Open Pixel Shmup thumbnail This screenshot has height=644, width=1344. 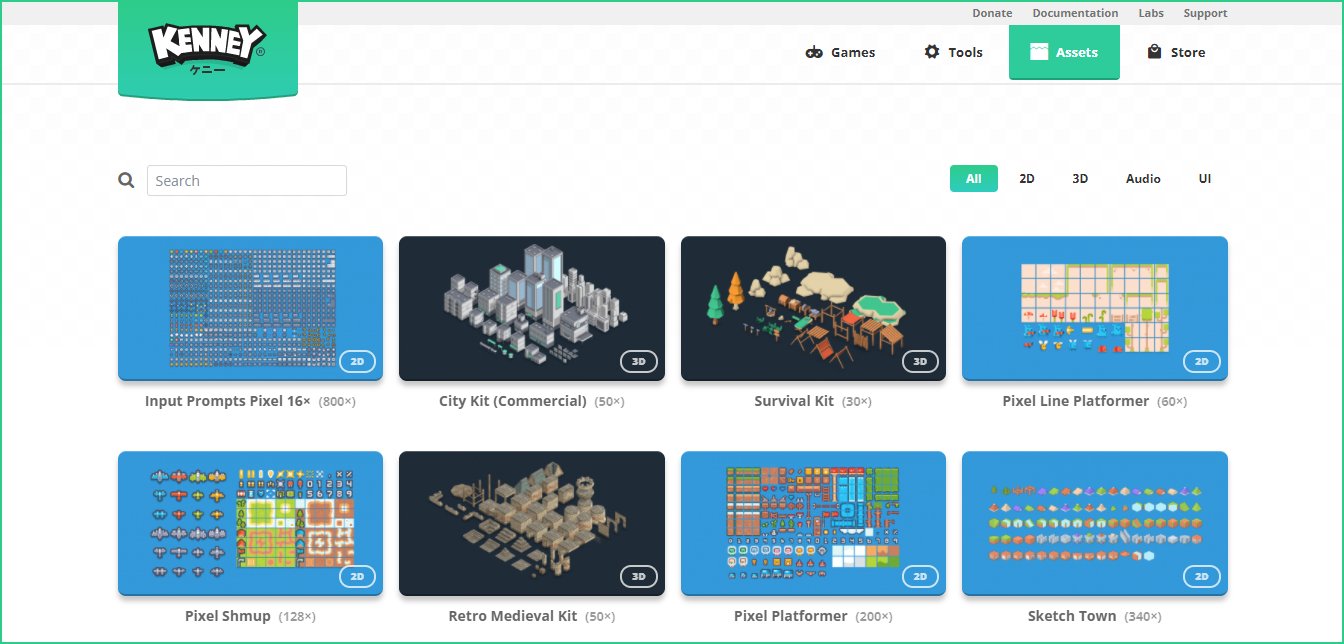250,523
